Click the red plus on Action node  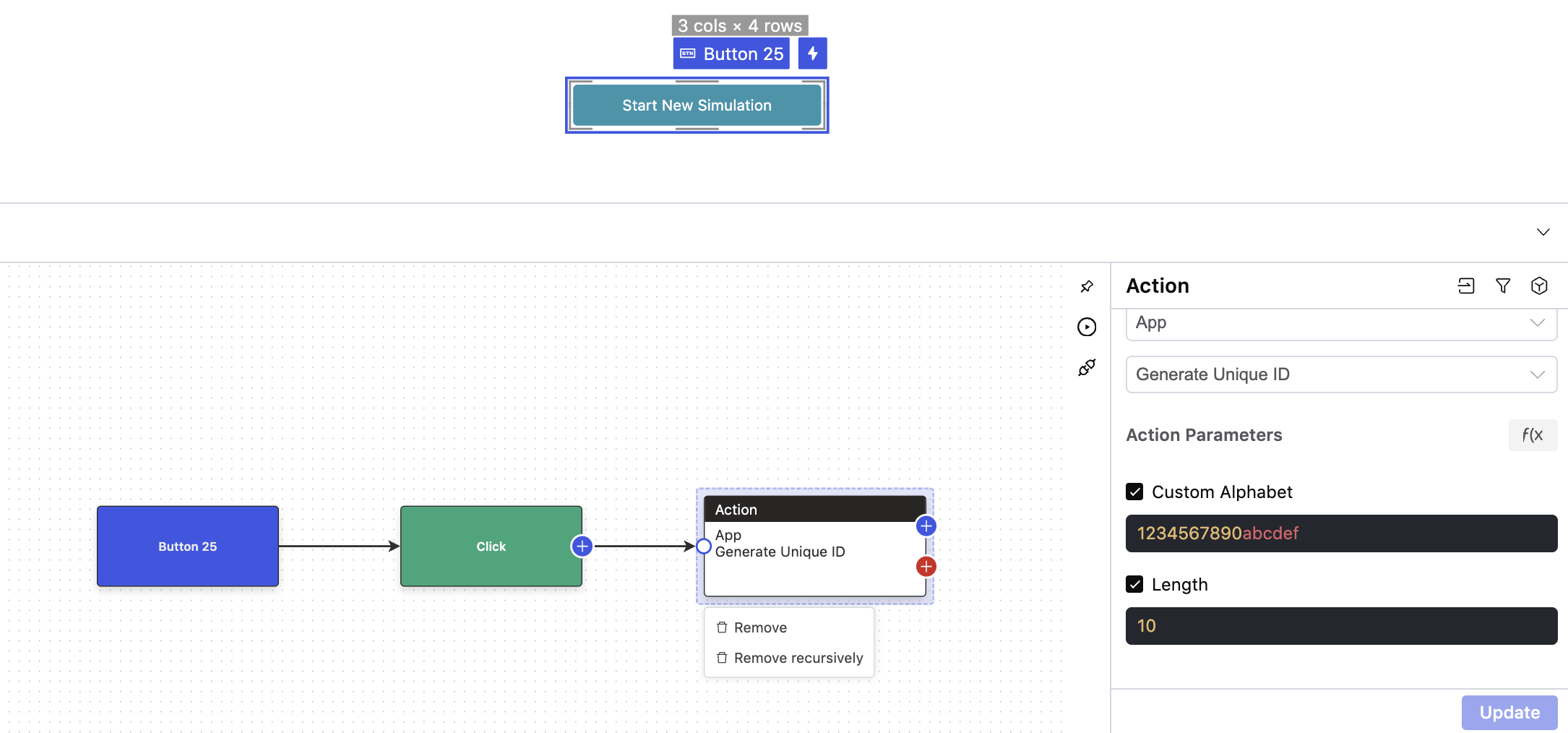click(926, 567)
